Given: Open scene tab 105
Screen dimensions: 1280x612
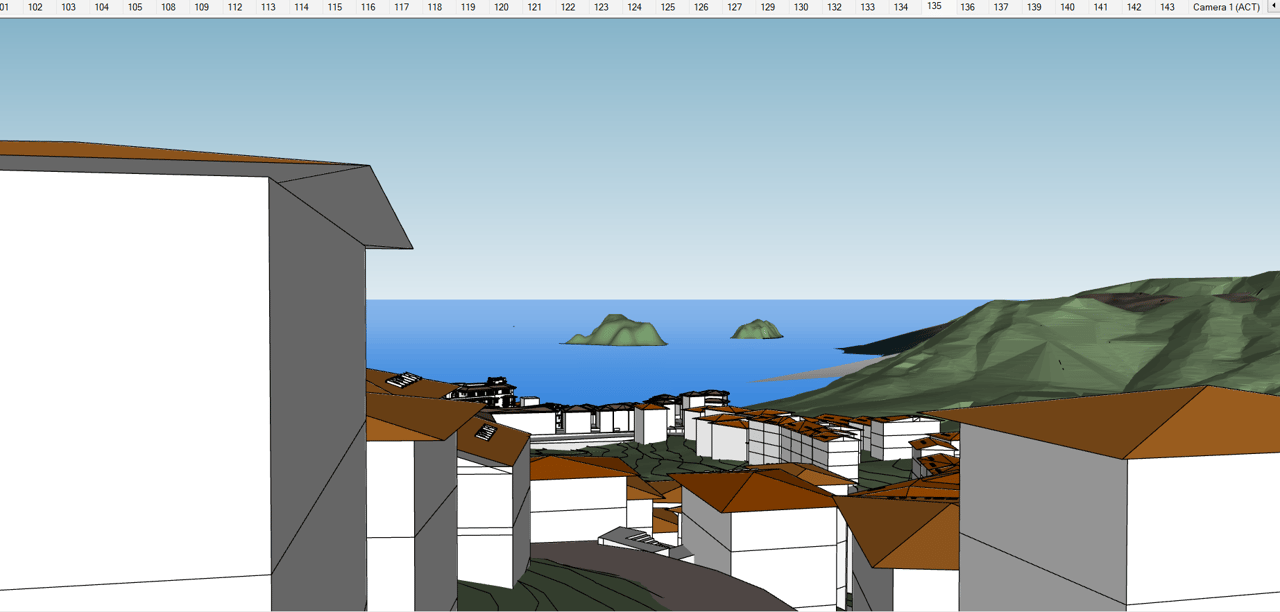Looking at the screenshot, I should [135, 7].
